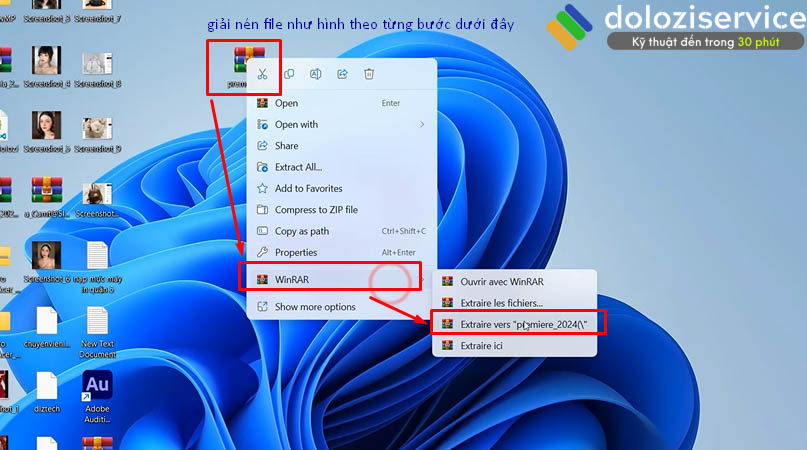This screenshot has width=807, height=450.
Task: Select Share in the context menu list
Action: coord(342,146)
